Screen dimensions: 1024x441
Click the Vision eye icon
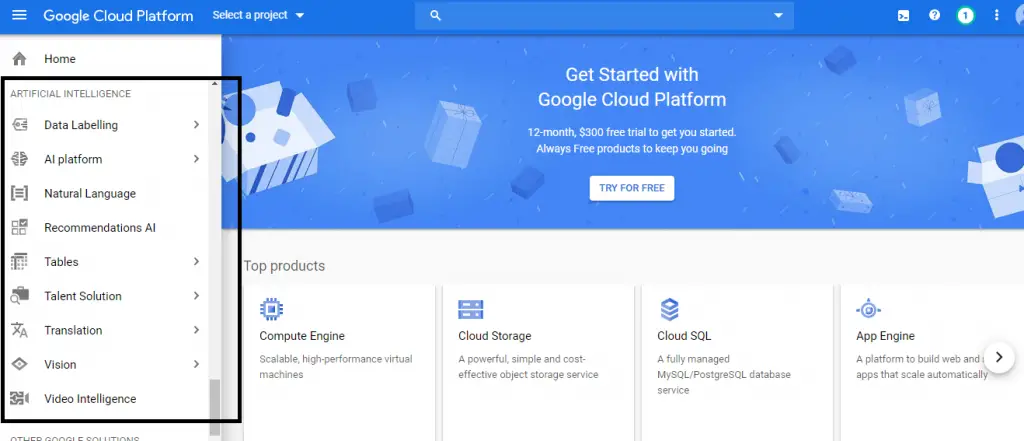20,365
